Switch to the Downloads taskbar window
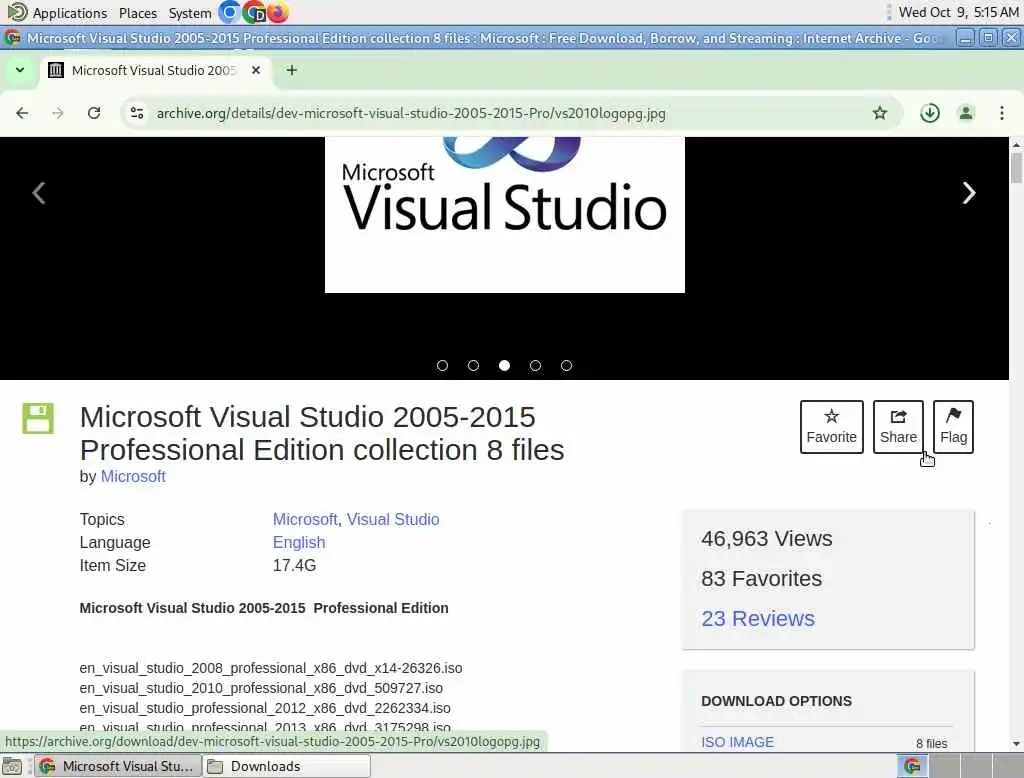The image size is (1024, 778). tap(286, 766)
